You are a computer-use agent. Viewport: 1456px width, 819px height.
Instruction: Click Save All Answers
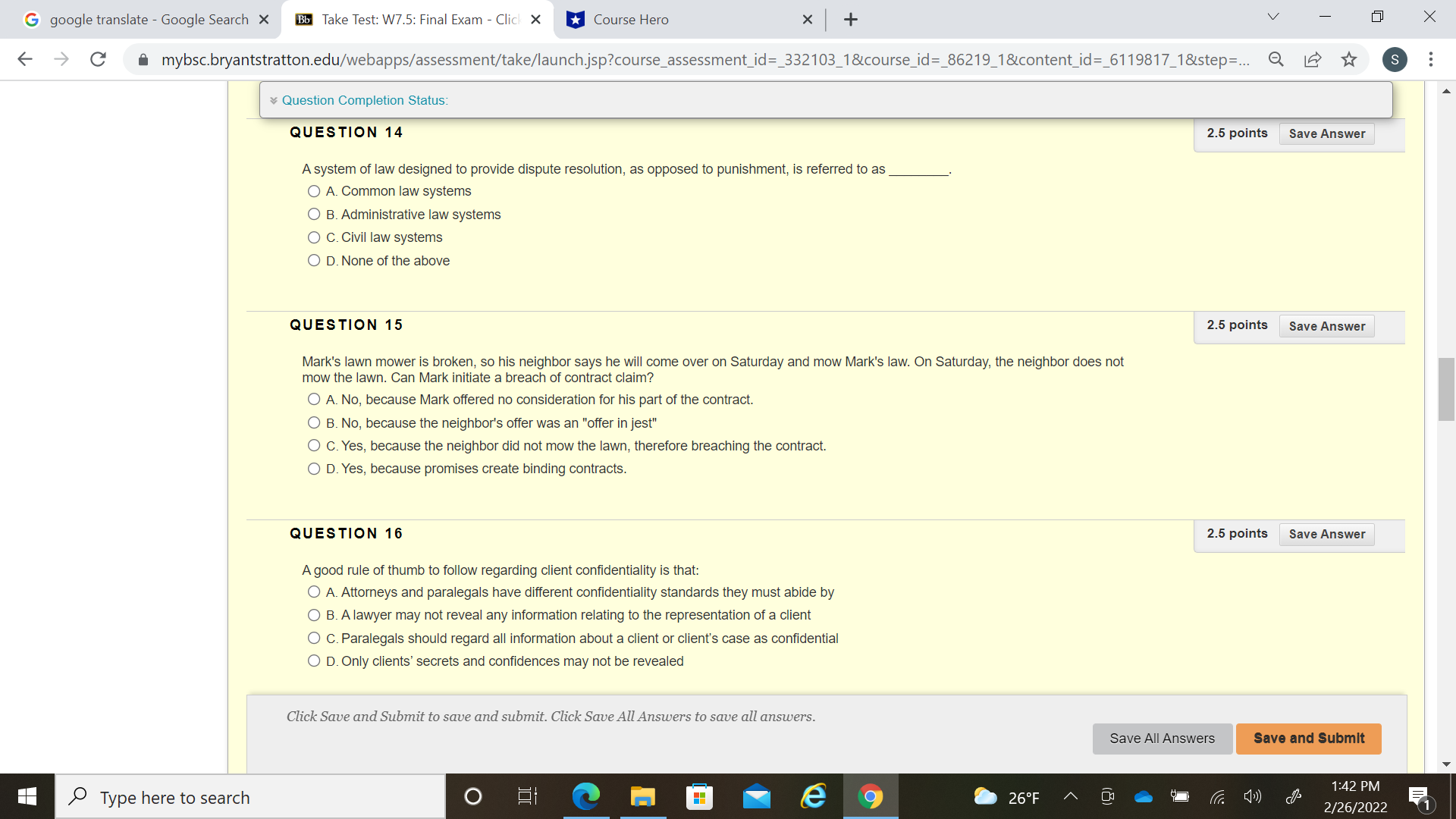(1161, 738)
